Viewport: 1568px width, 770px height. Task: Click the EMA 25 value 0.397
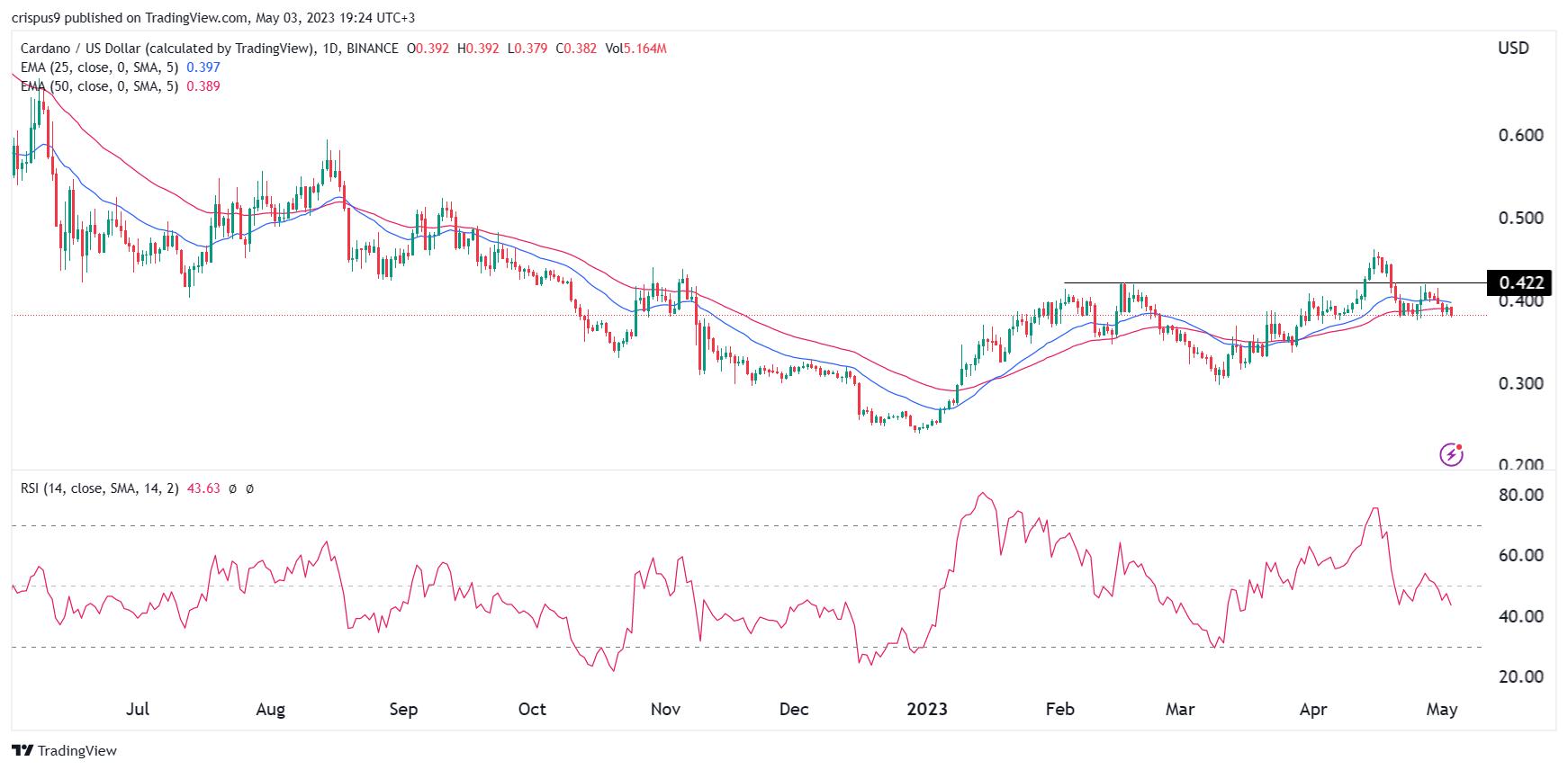click(203, 67)
